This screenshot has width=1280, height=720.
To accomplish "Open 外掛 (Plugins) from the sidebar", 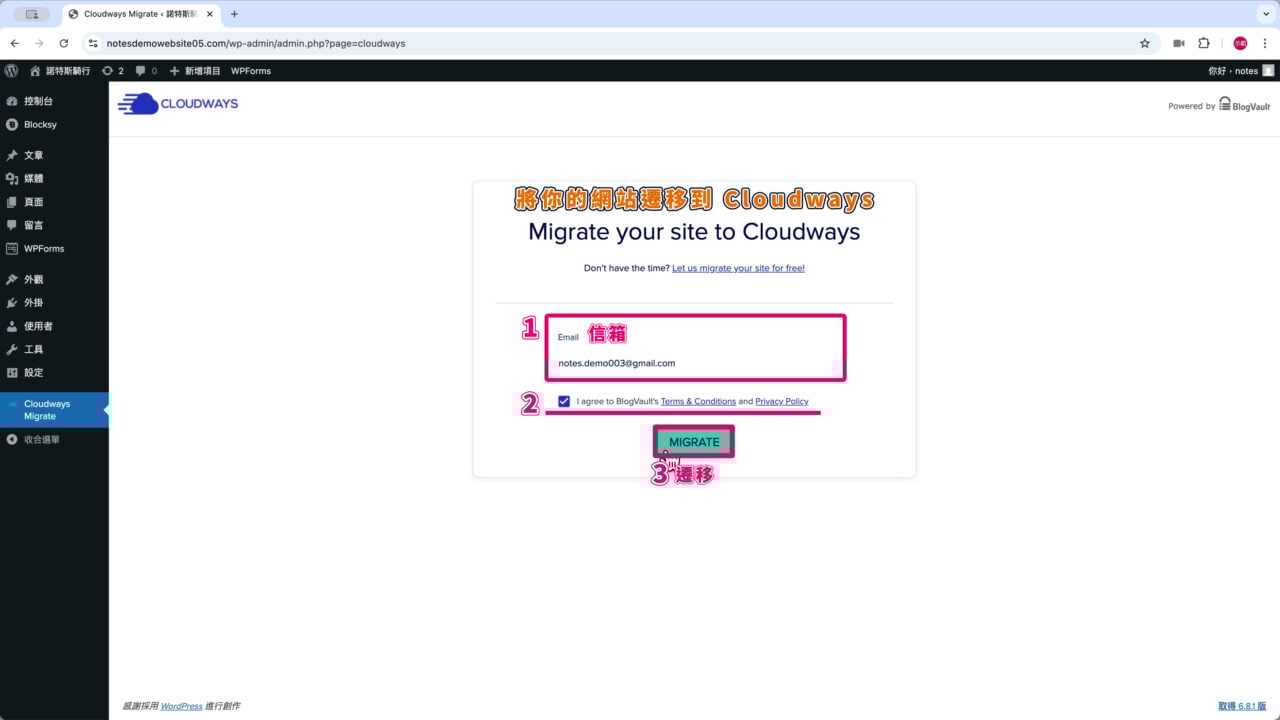I will point(33,302).
